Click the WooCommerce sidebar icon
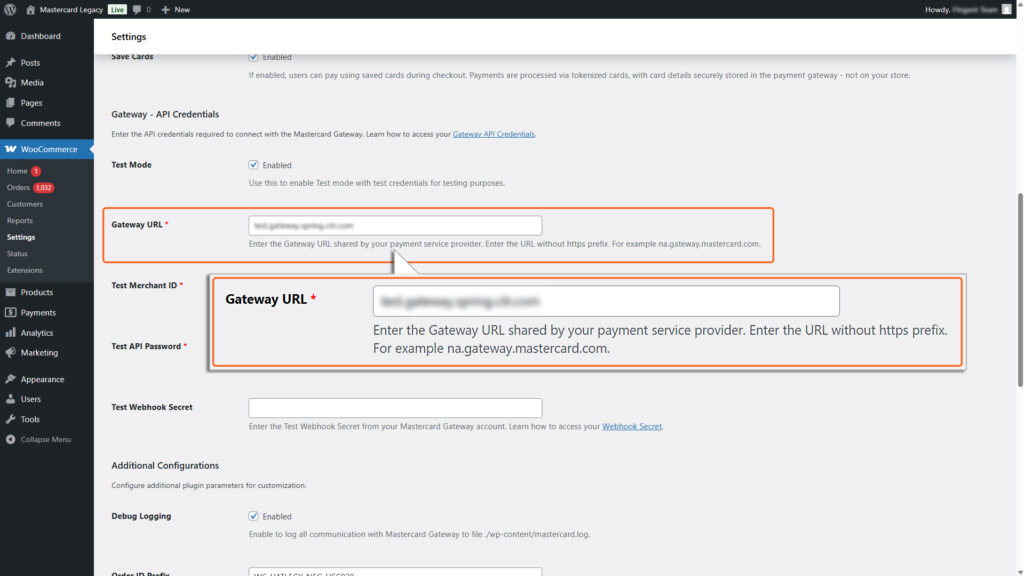The width and height of the screenshot is (1024, 576). pyautogui.click(x=14, y=148)
